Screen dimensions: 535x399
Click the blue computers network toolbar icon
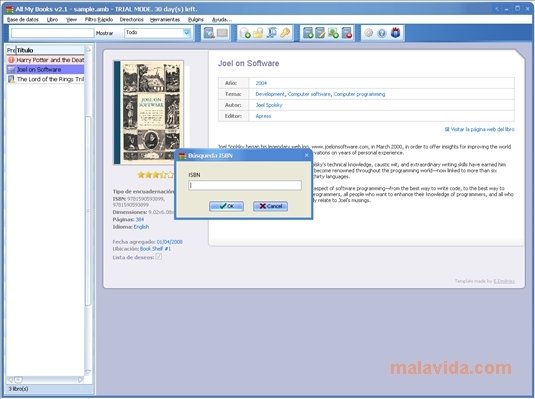pyautogui.click(x=272, y=33)
